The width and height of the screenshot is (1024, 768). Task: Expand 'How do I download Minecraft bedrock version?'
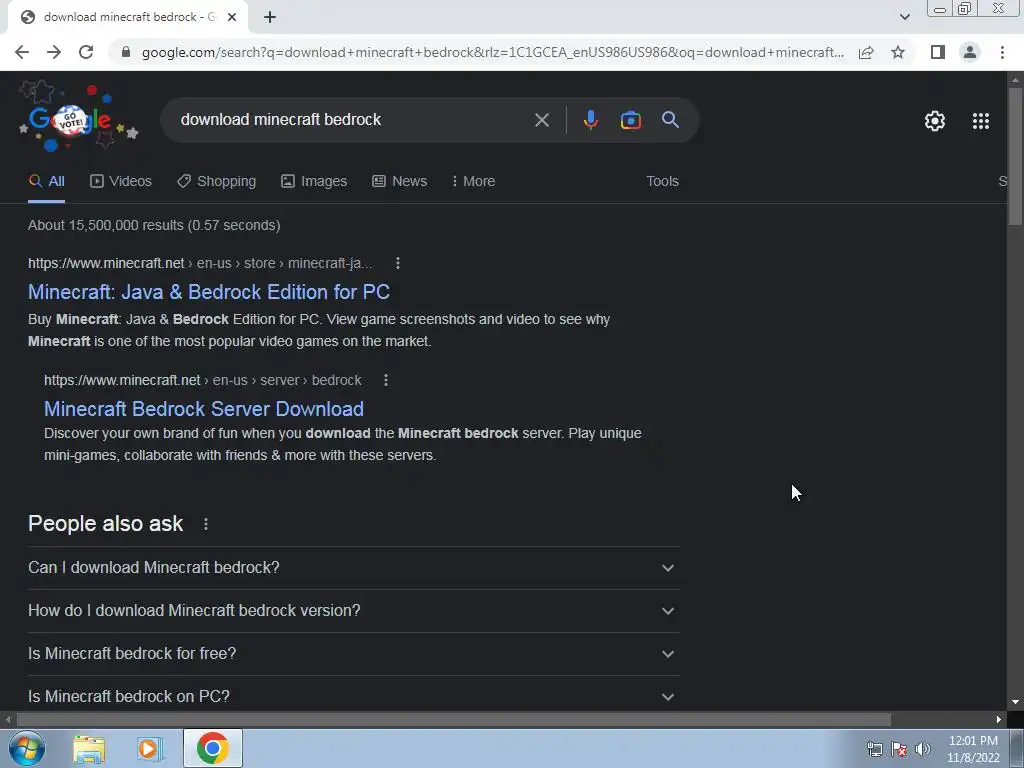pos(354,611)
